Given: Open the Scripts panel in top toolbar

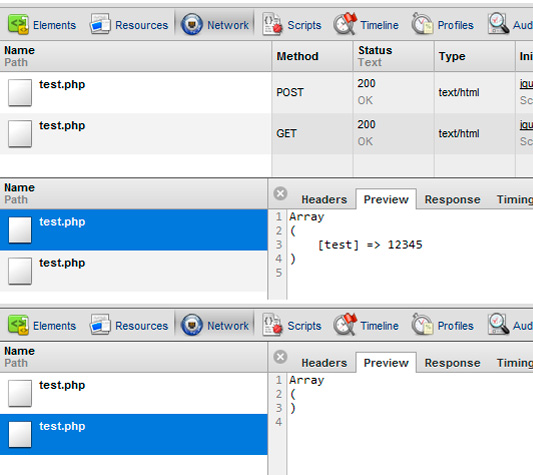Looking at the screenshot, I should [x=292, y=25].
